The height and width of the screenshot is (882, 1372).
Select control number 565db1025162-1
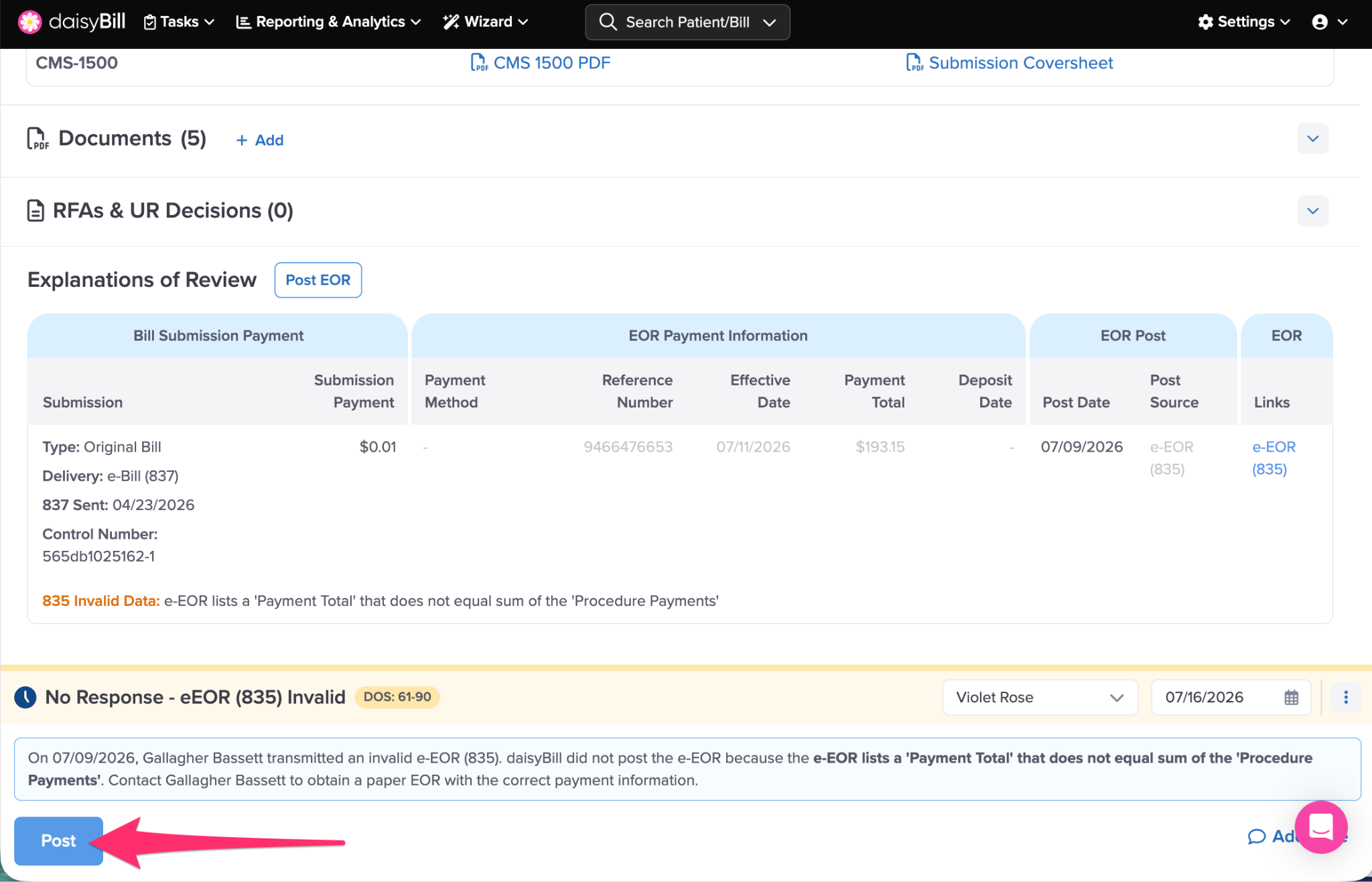pyautogui.click(x=98, y=556)
